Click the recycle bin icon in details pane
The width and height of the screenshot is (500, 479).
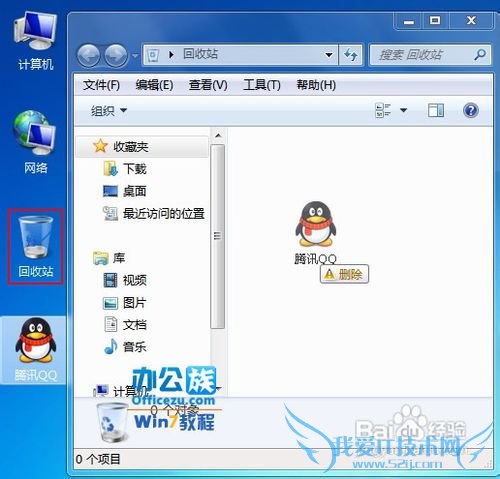click(x=112, y=423)
